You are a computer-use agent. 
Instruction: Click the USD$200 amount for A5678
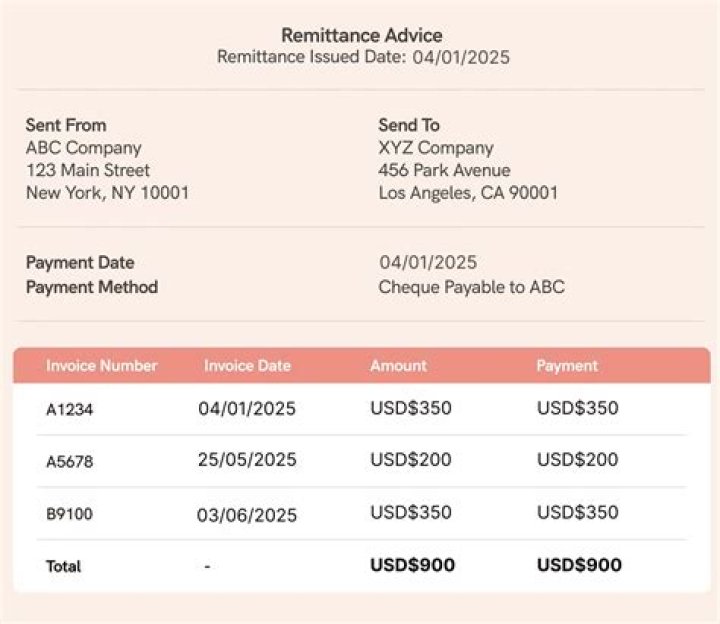coord(410,460)
